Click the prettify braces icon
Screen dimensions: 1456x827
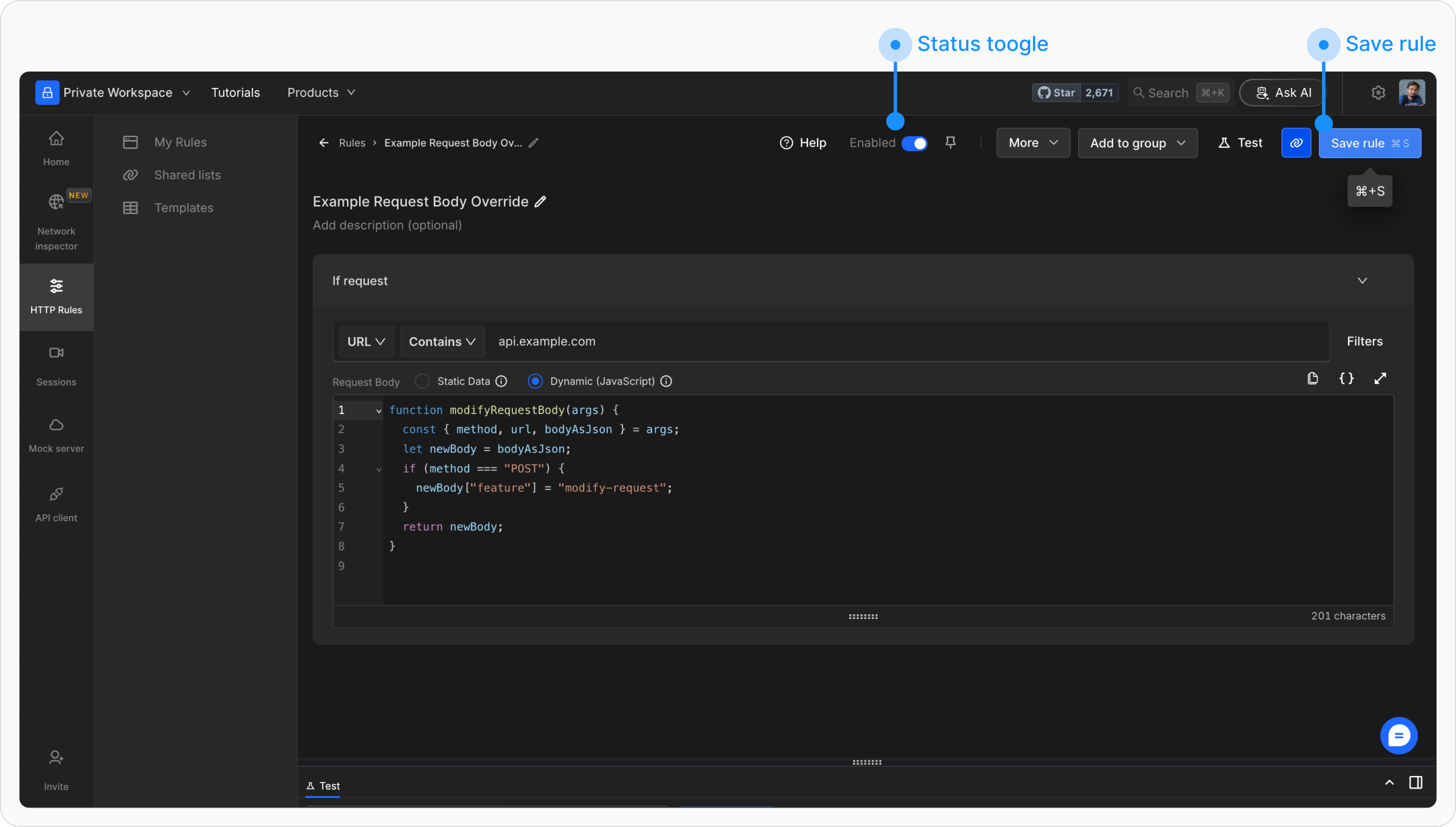coord(1346,379)
